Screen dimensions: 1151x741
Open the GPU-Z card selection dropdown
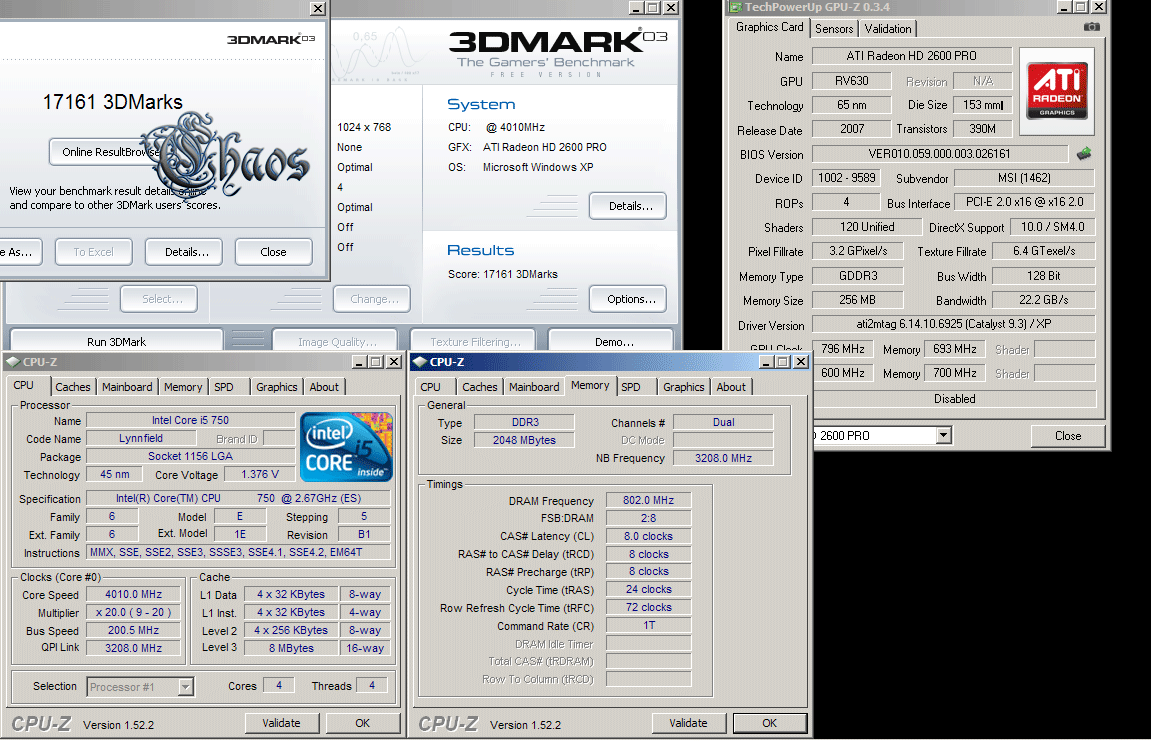944,435
